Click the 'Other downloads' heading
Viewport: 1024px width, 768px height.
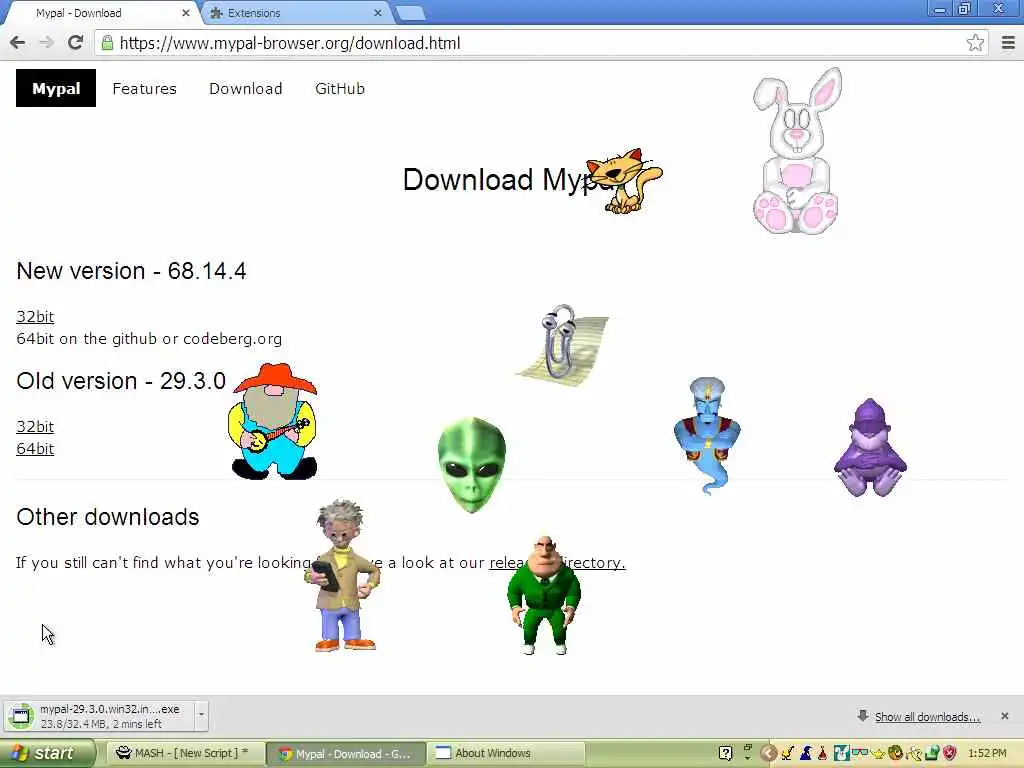(x=108, y=517)
